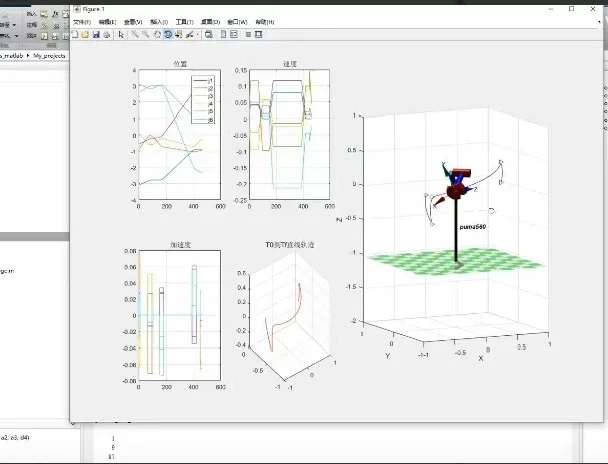Viewport: 608px width, 464px height.
Task: Click the section break icon beside 插入
Action: coord(44,14)
